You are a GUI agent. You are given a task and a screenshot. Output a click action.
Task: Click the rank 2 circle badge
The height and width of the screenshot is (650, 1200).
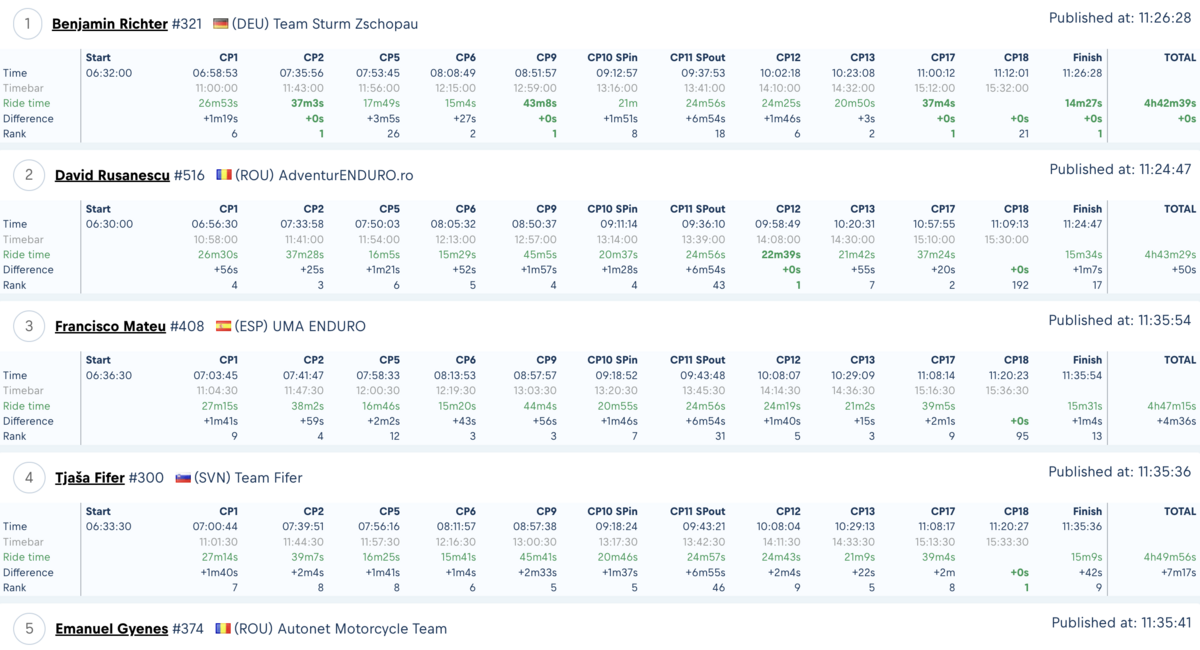(x=28, y=175)
